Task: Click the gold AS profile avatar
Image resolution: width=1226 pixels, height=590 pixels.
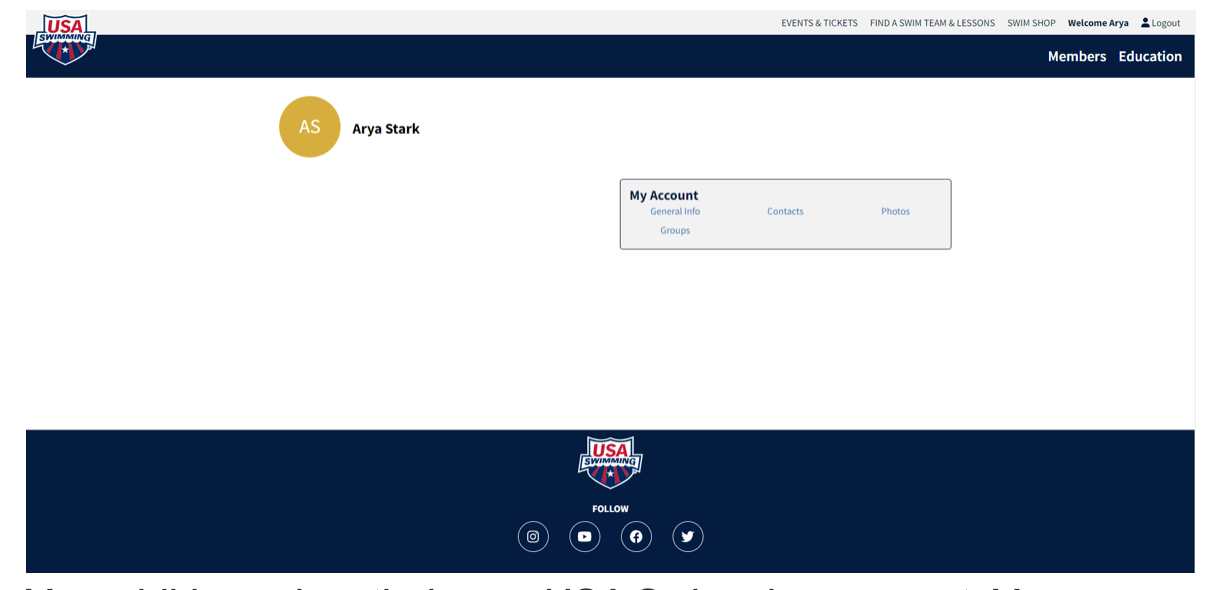Action: (x=310, y=127)
